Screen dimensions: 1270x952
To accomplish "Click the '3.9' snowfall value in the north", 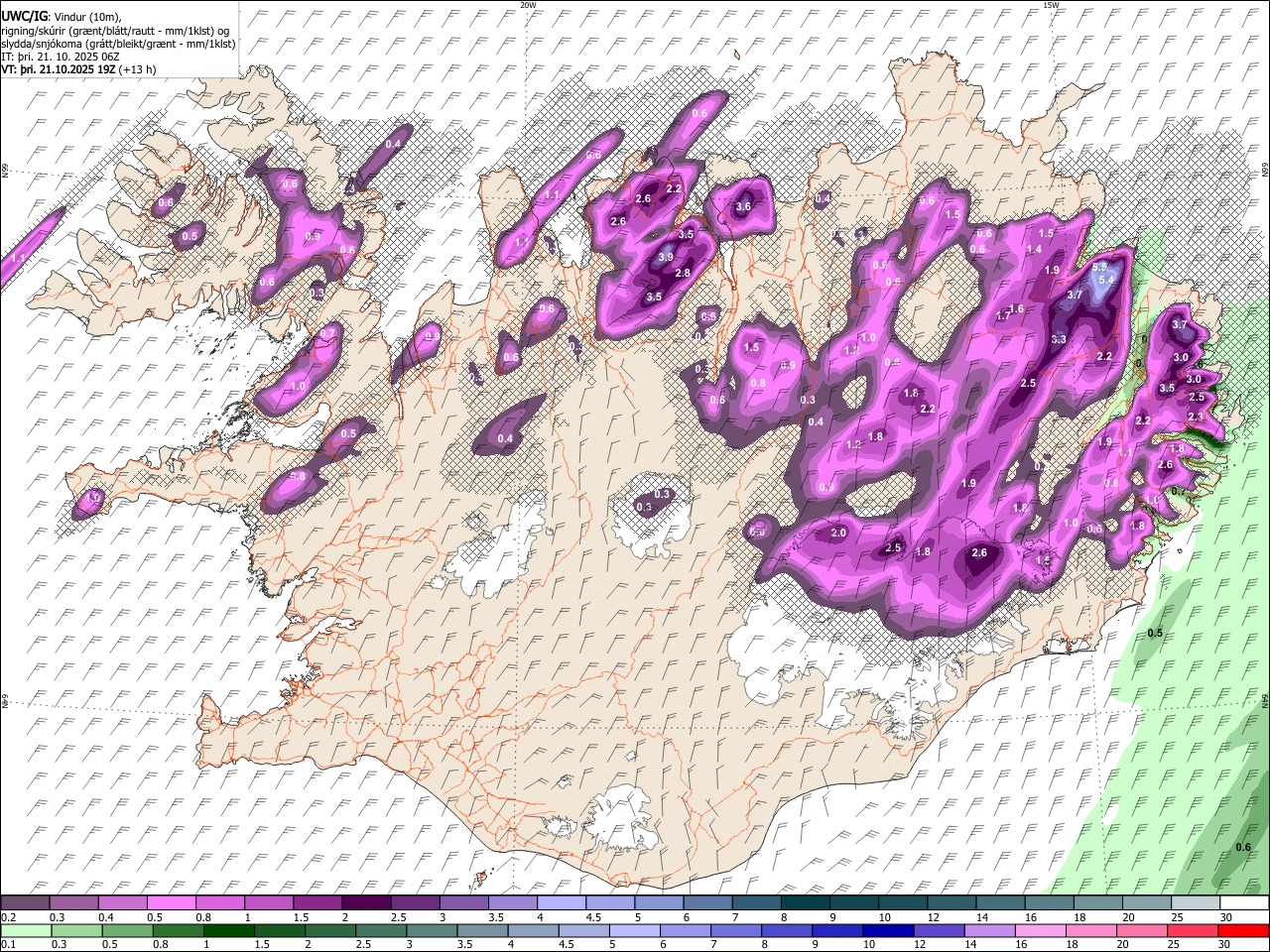I will pyautogui.click(x=666, y=257).
